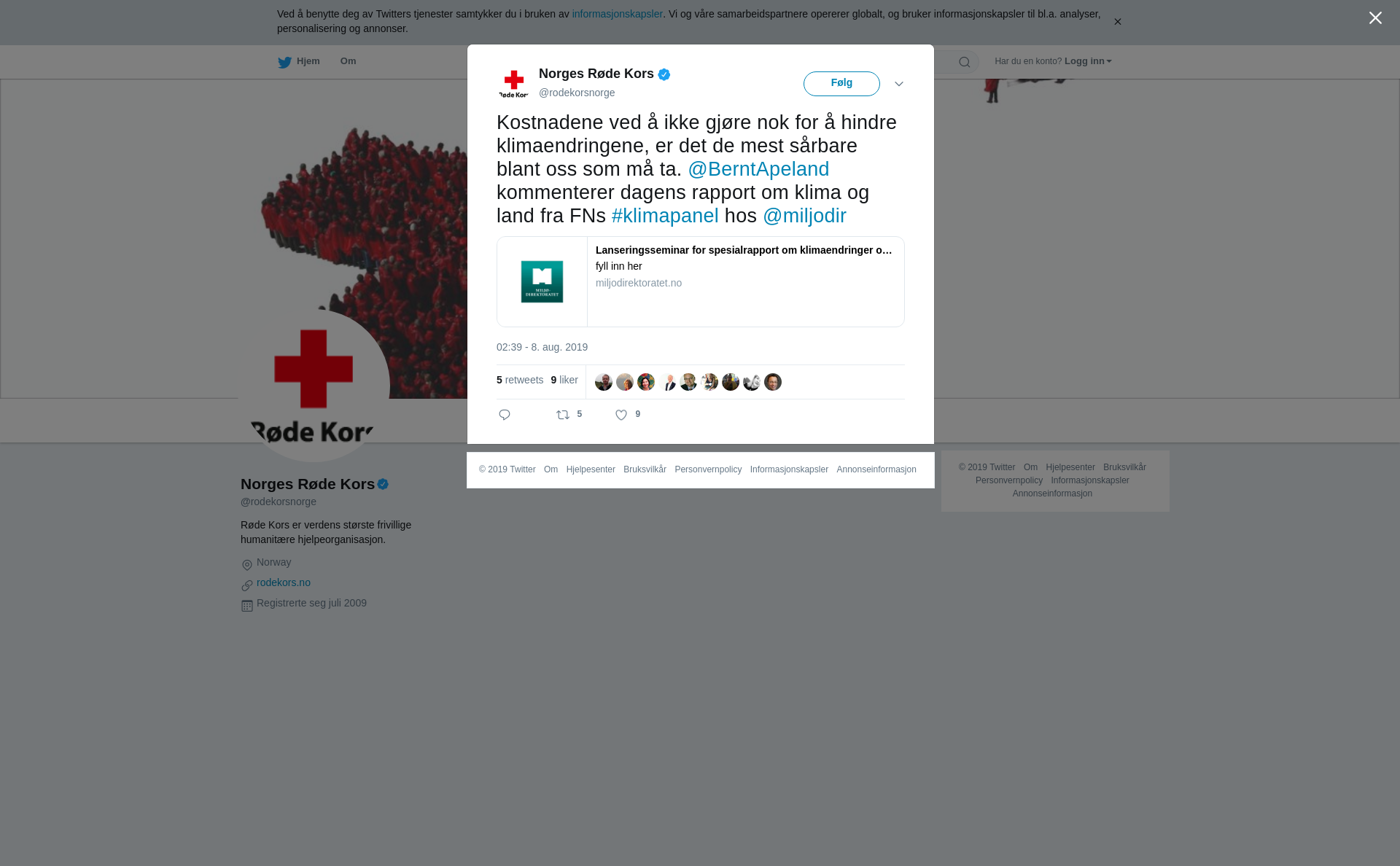Image resolution: width=1400 pixels, height=866 pixels.
Task: Click the Miljødirektoratet logo thumbnail
Action: click(x=542, y=281)
